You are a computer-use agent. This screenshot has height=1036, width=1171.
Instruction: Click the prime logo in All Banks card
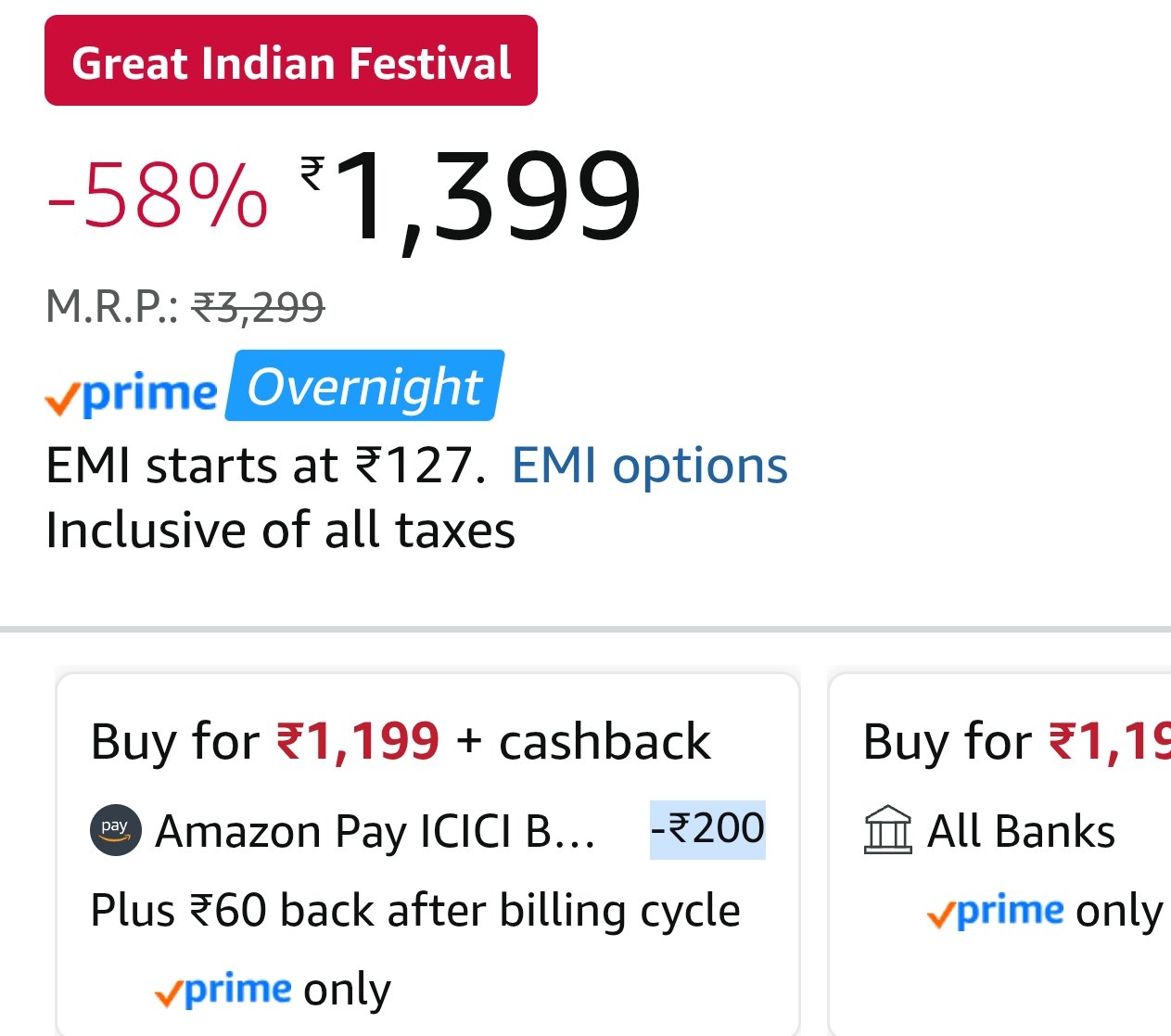click(995, 912)
